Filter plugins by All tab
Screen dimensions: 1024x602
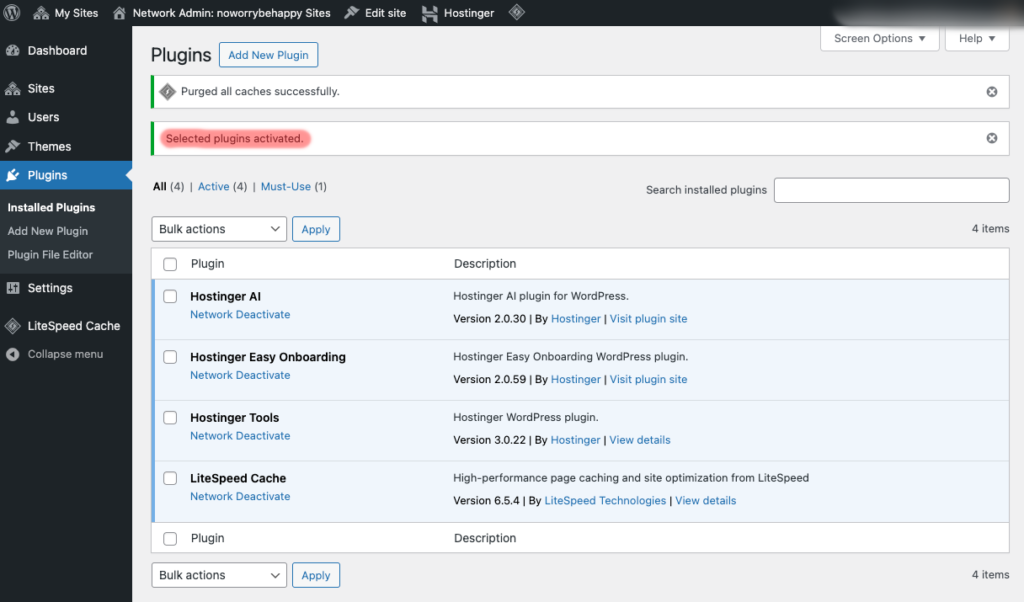coord(159,187)
